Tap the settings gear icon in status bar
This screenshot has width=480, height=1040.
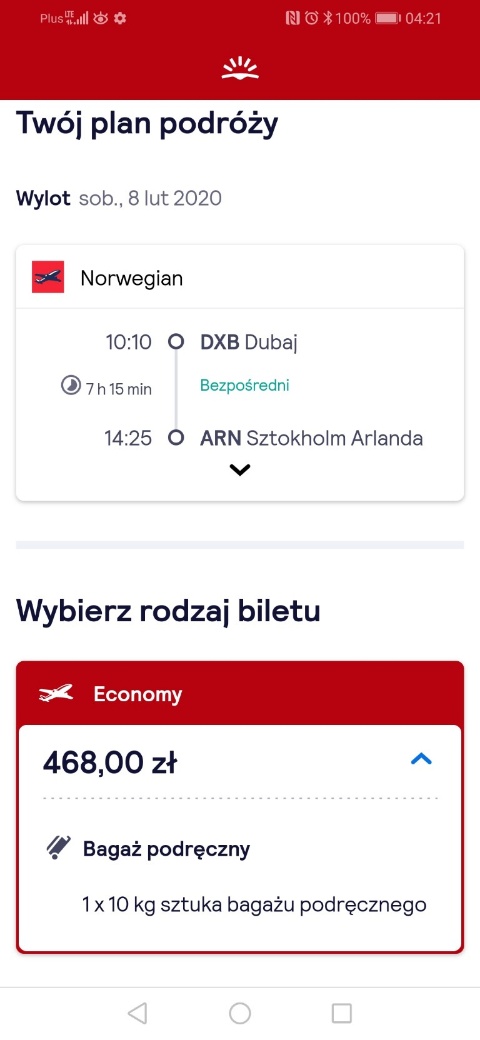[120, 19]
